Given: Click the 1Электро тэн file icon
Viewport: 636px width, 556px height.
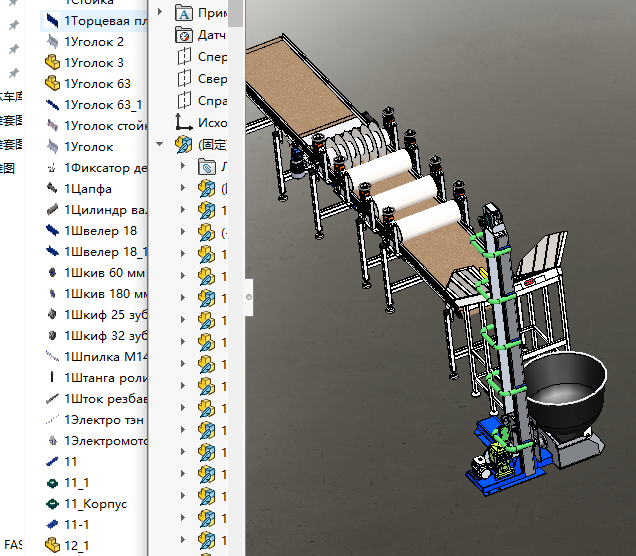Looking at the screenshot, I should 52,420.
